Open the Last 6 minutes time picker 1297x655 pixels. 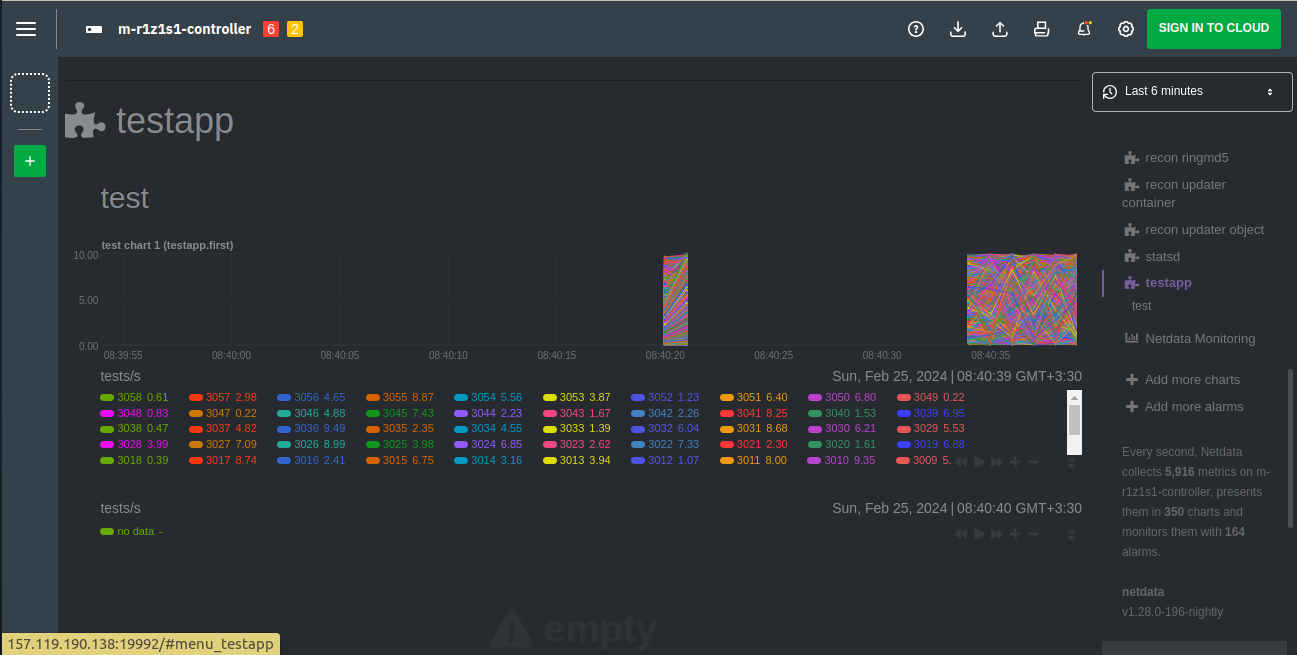(1188, 91)
